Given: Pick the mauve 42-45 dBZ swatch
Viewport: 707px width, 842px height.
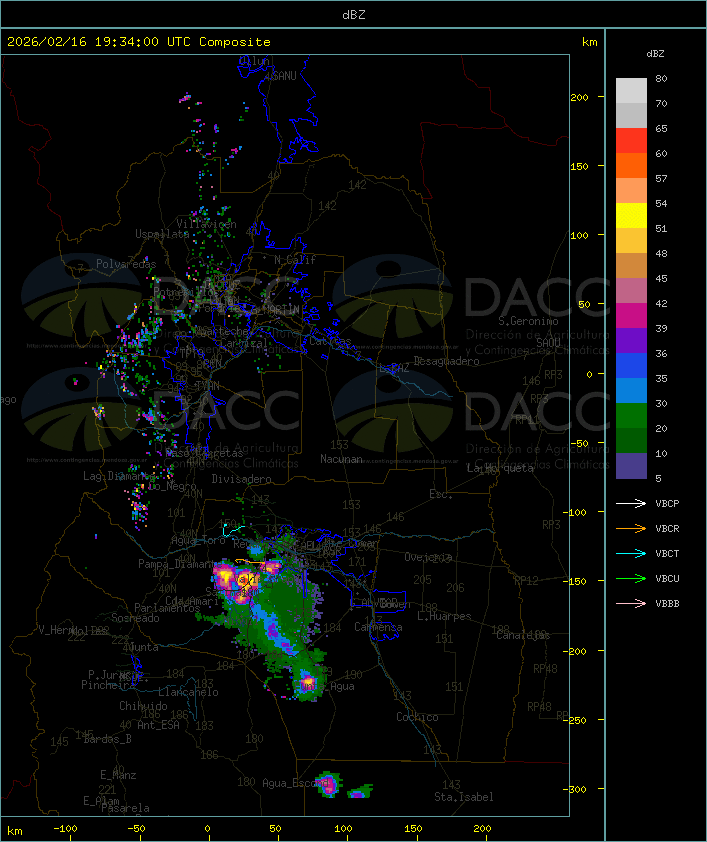Looking at the screenshot, I should [631, 291].
